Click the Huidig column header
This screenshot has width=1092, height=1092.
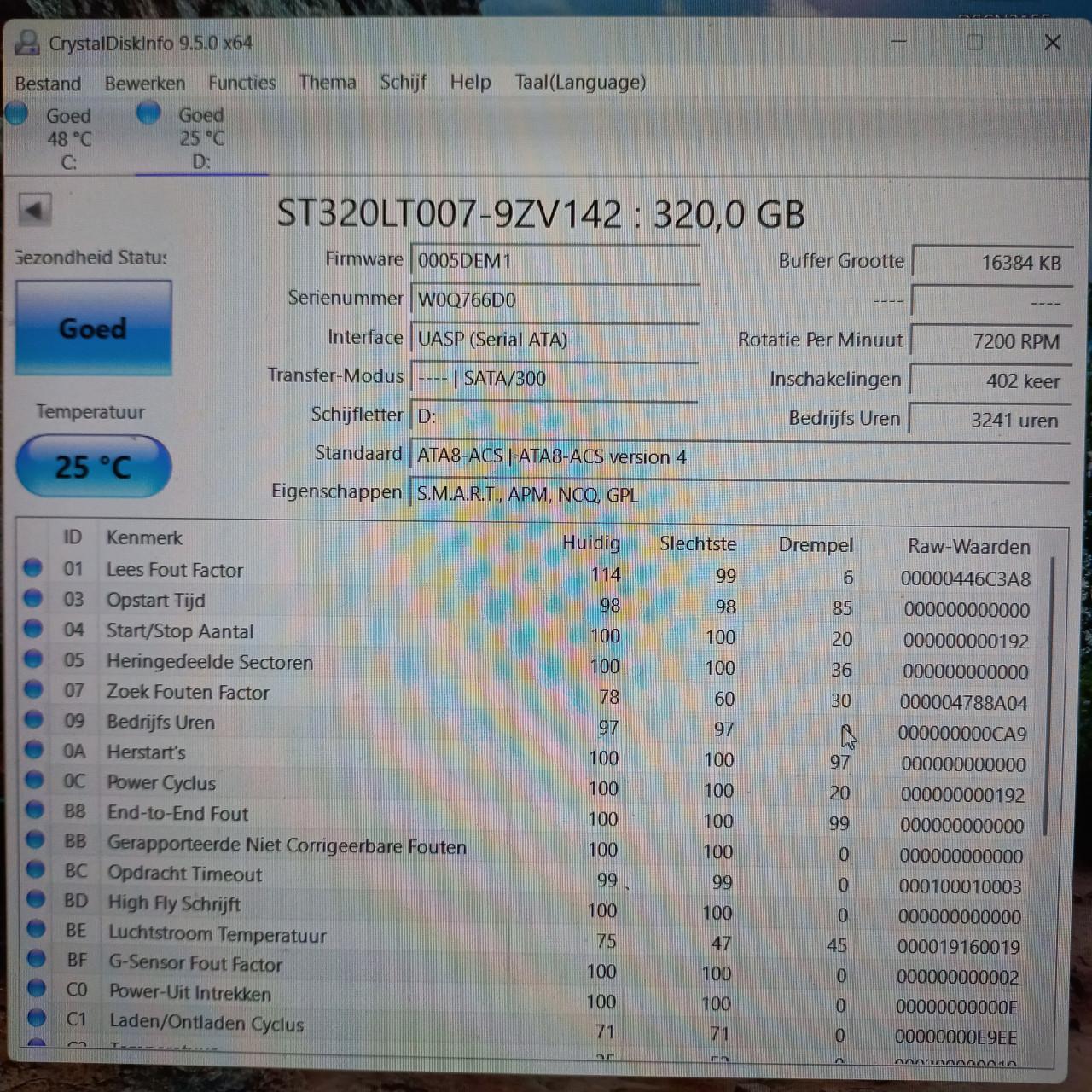coord(591,543)
